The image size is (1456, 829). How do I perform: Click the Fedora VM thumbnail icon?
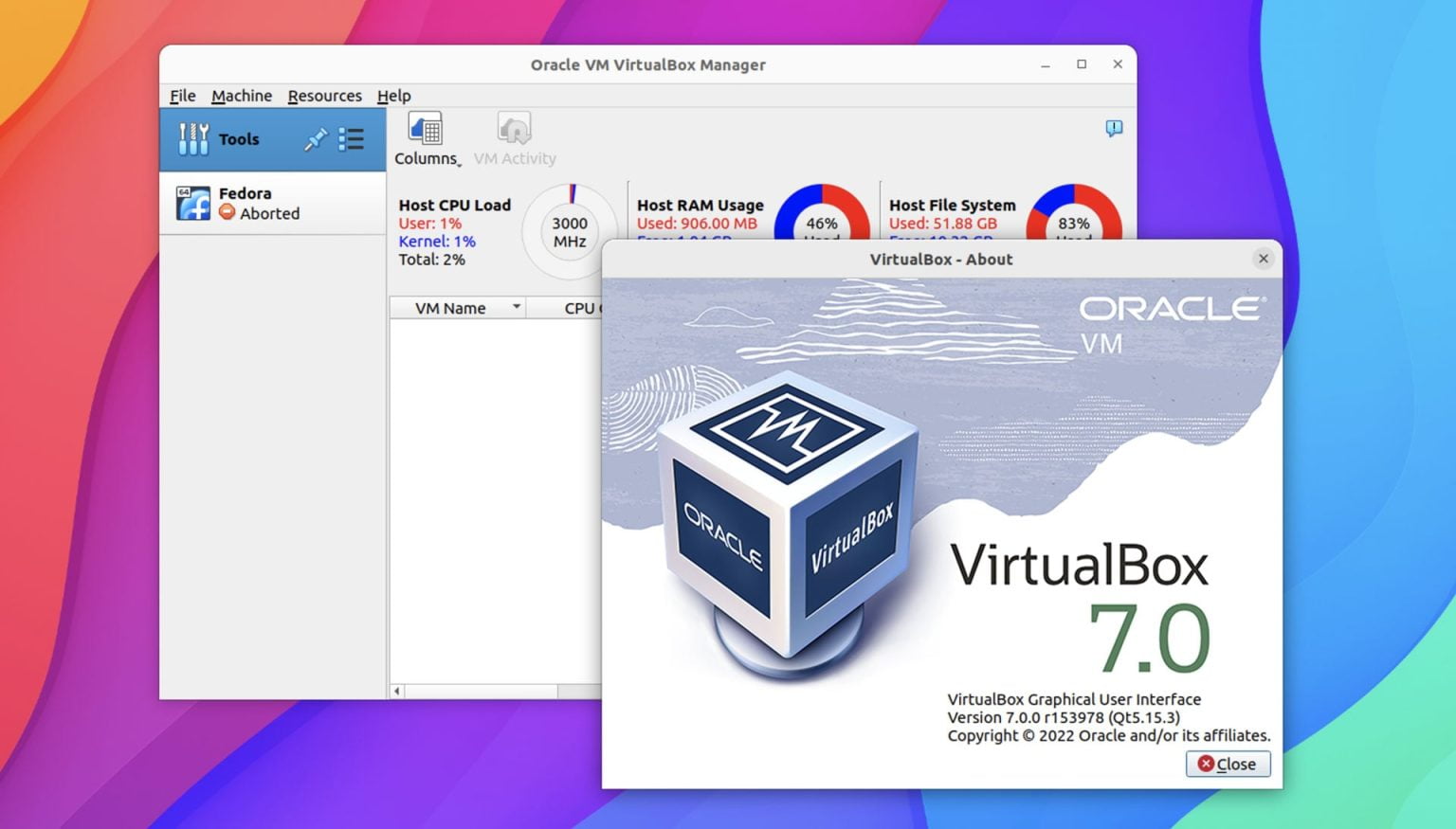192,203
